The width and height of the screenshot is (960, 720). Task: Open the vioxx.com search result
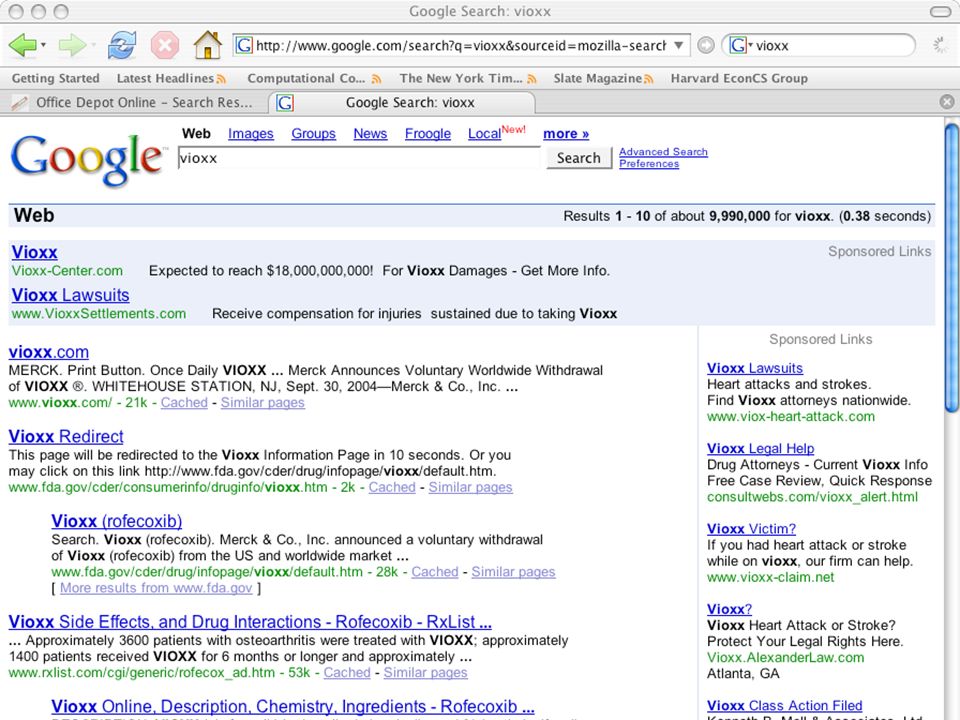(48, 352)
